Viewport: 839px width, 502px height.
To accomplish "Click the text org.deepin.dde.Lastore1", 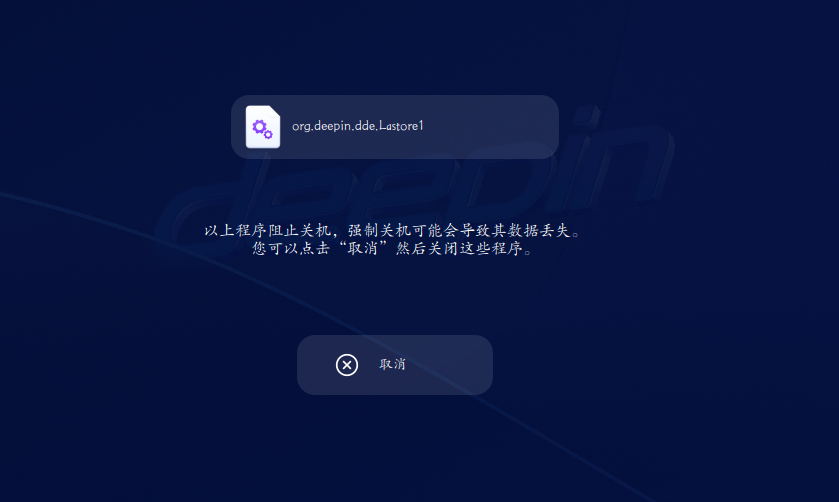I will coord(357,126).
